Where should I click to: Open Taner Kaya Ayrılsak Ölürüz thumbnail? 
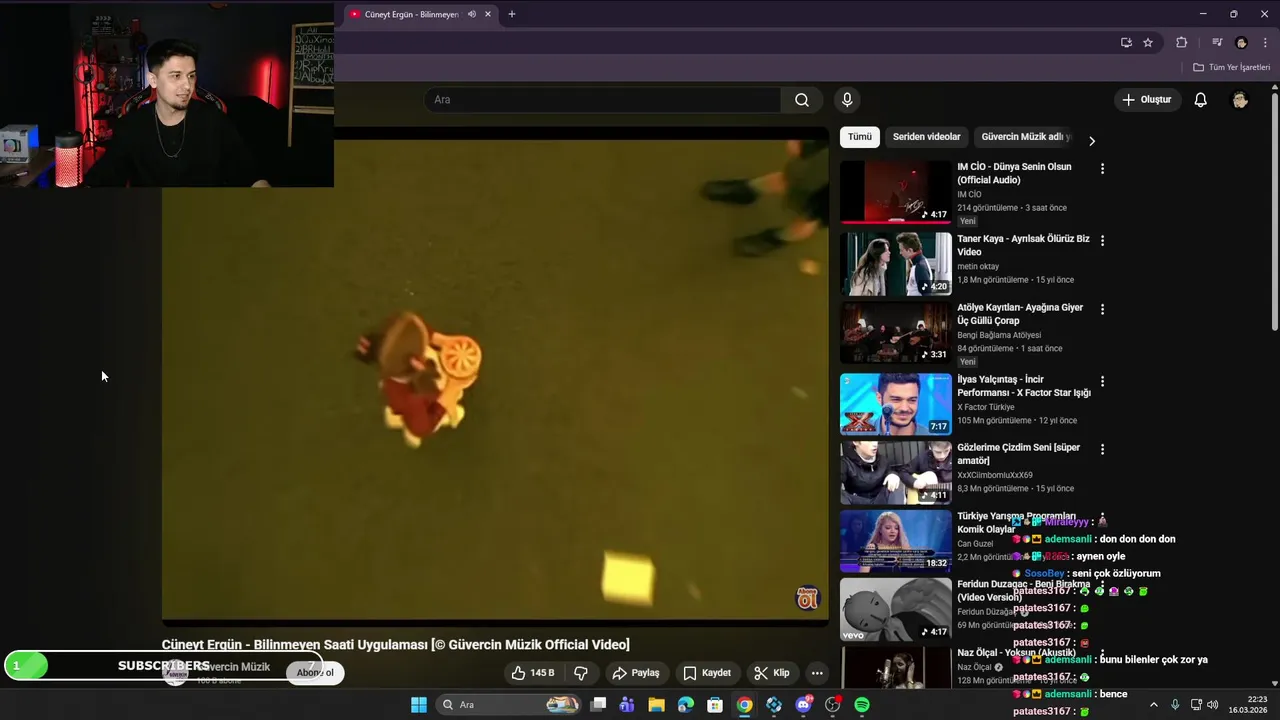[x=896, y=264]
